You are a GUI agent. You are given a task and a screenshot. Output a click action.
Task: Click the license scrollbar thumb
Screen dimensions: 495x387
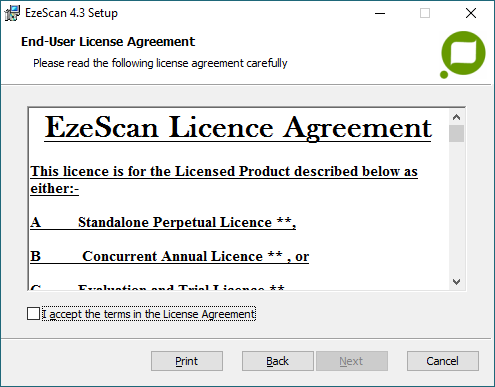(x=456, y=134)
